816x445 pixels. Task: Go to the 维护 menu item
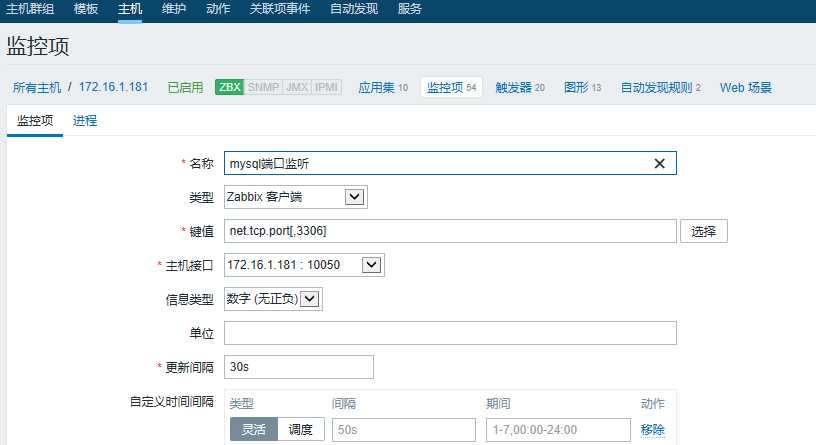point(174,9)
